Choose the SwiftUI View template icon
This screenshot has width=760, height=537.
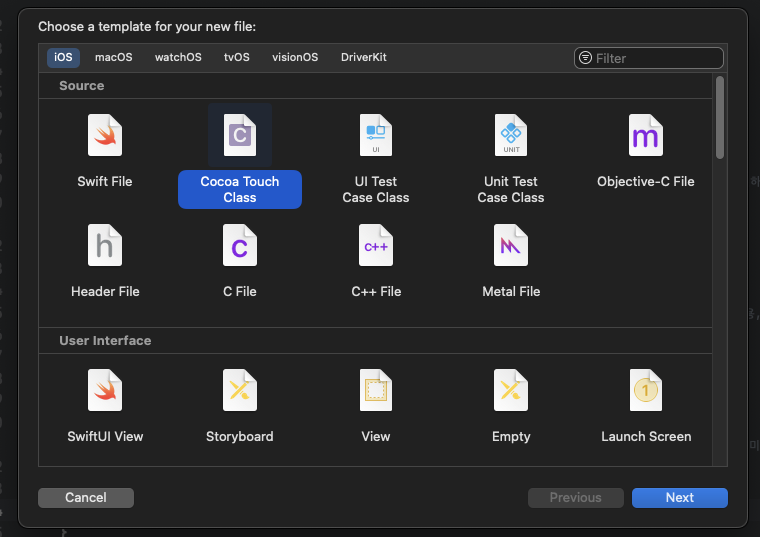pyautogui.click(x=105, y=390)
